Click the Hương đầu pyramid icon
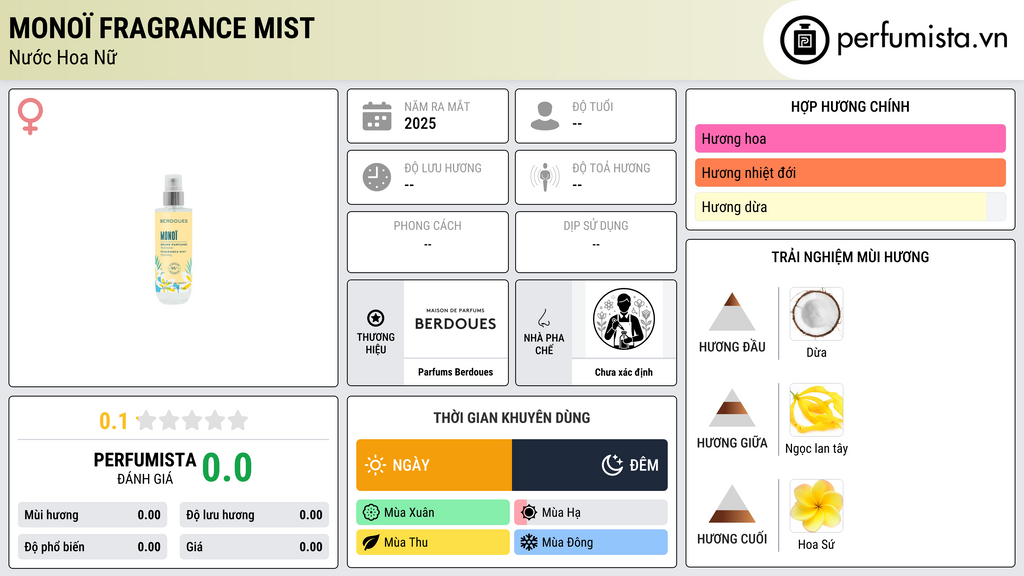Screen dimensions: 1024x576 pyautogui.click(x=732, y=312)
